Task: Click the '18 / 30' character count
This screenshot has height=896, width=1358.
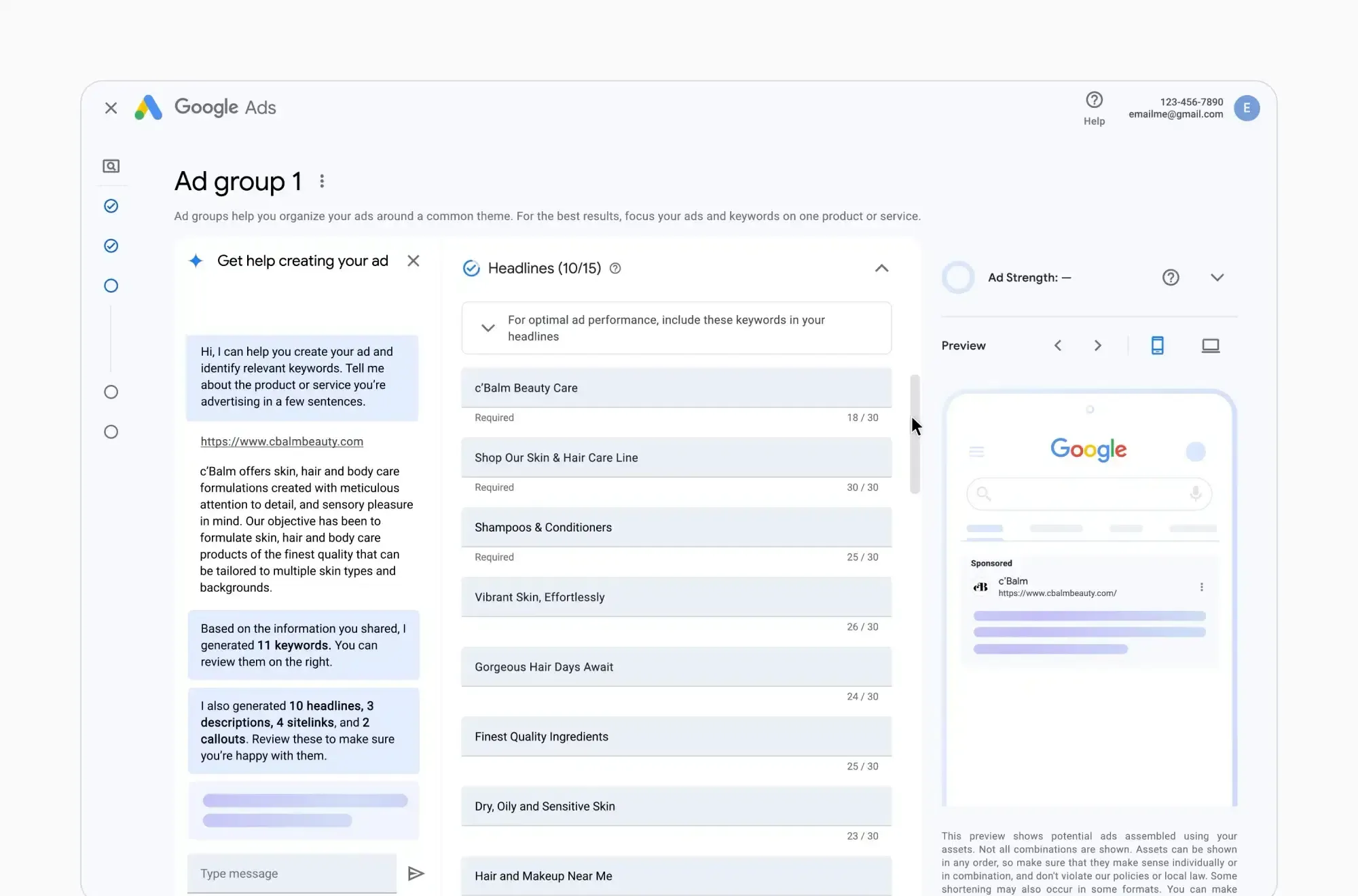Action: 862,417
